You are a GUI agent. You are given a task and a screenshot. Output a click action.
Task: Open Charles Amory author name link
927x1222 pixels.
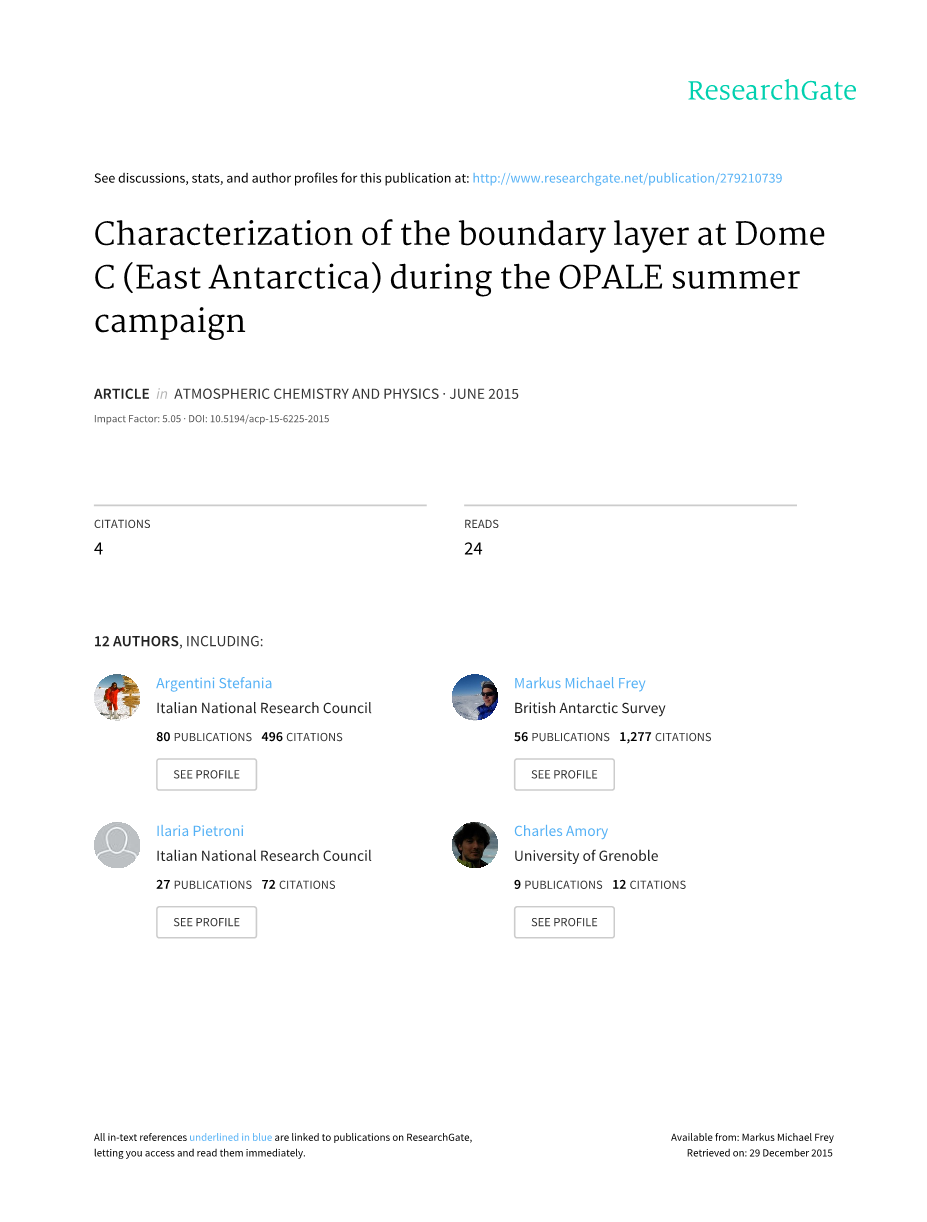560,831
